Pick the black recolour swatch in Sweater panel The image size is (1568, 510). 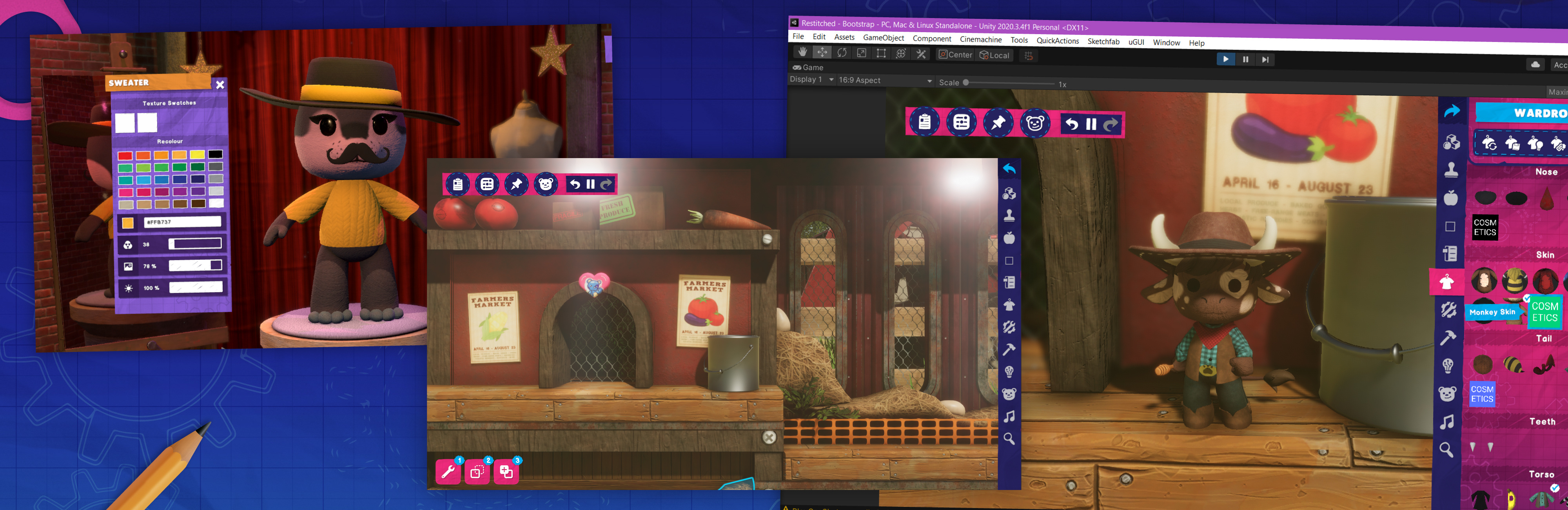pos(216,154)
